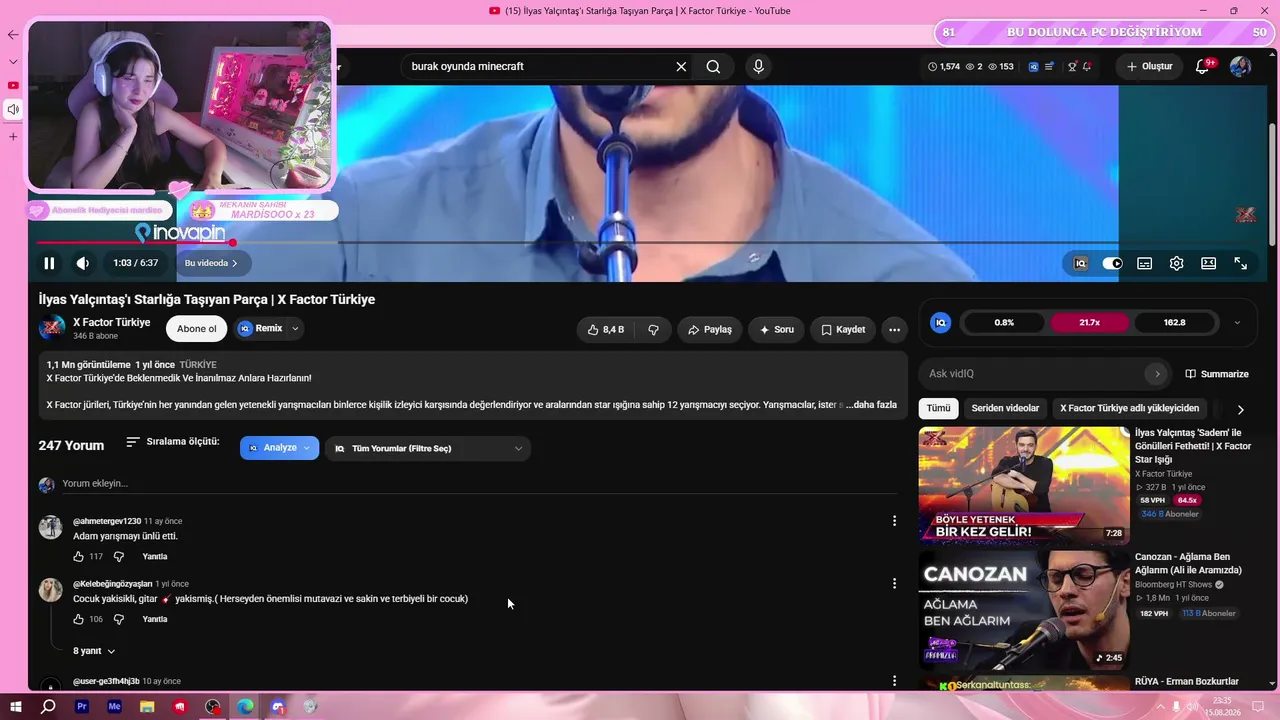Toggle the autoplay switch in player
The height and width of the screenshot is (720, 1280).
[x=1112, y=263]
